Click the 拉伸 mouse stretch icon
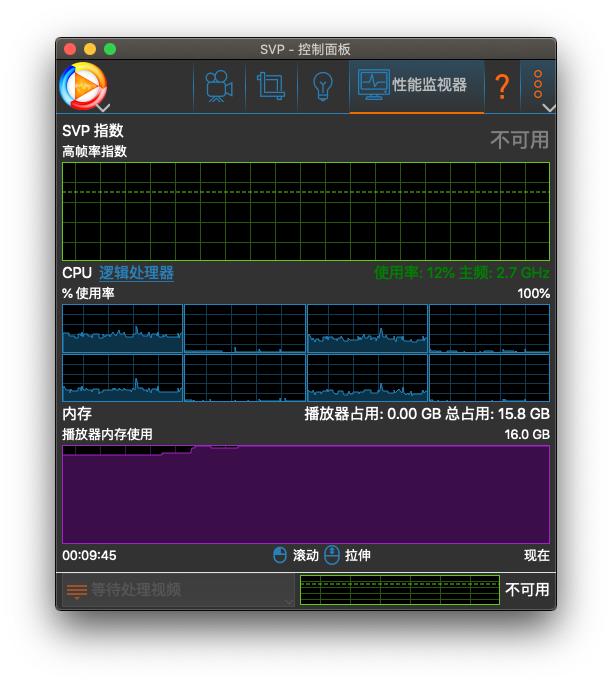 tap(332, 555)
